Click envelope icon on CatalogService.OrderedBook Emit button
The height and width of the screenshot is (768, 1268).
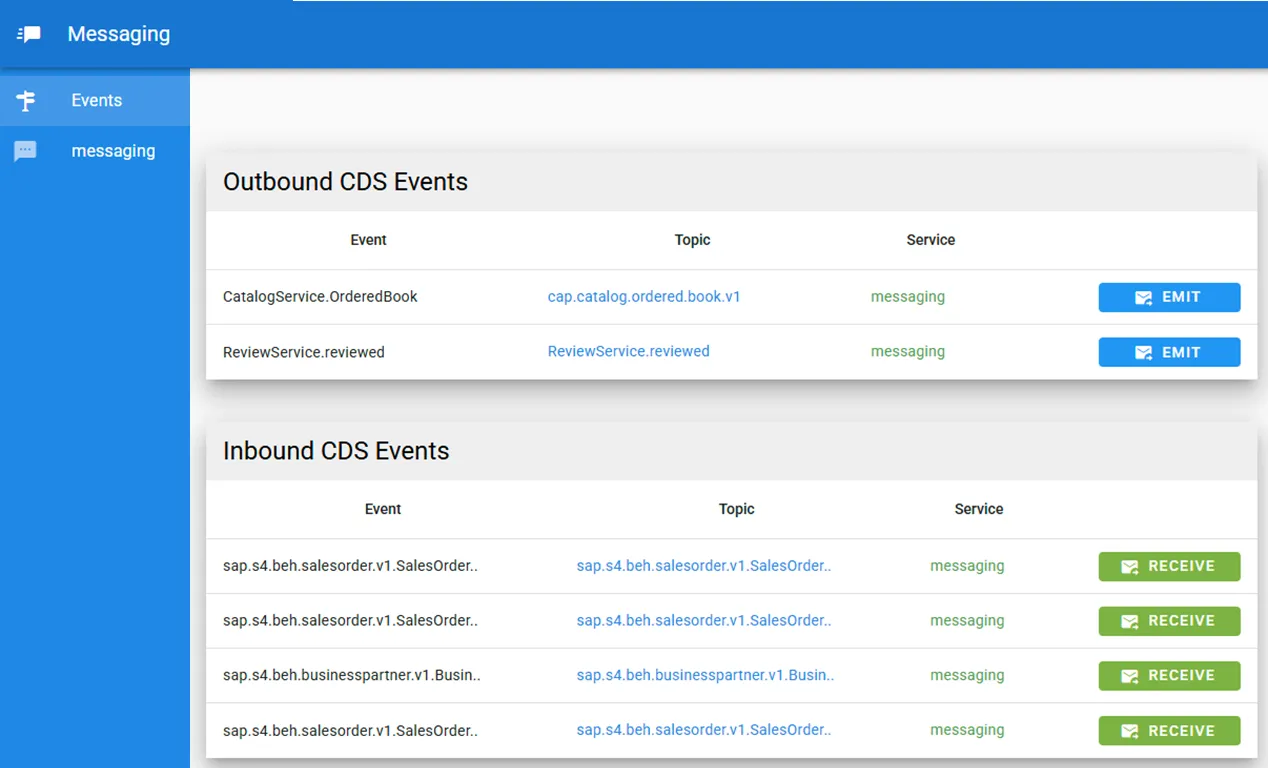point(1143,298)
